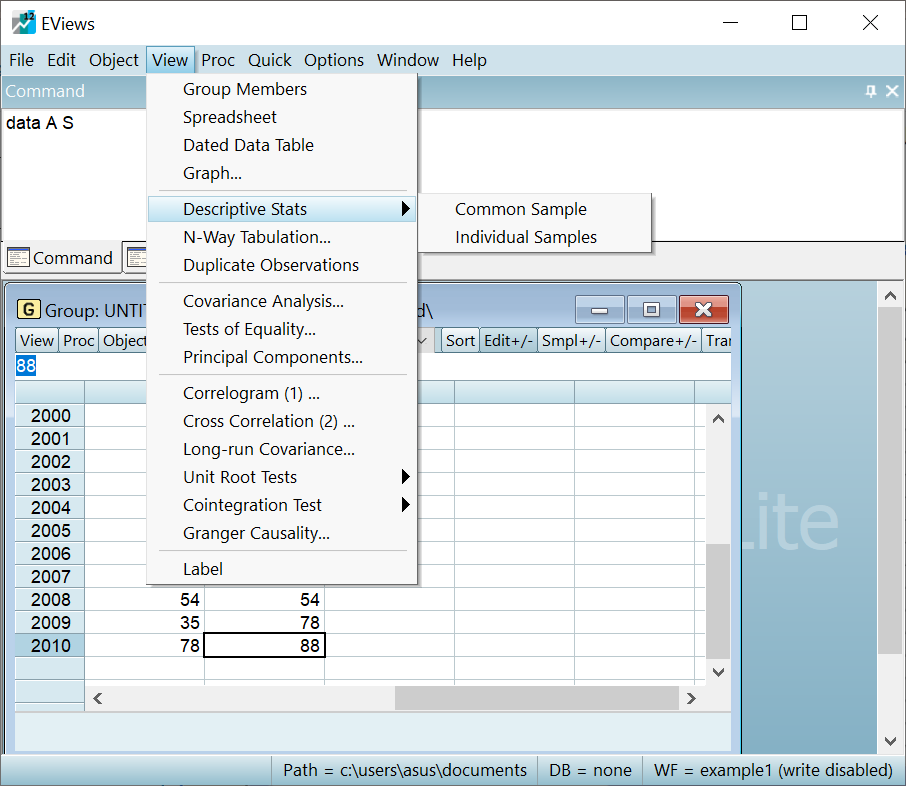Open Covariance Analysis from View menu

[x=263, y=301]
